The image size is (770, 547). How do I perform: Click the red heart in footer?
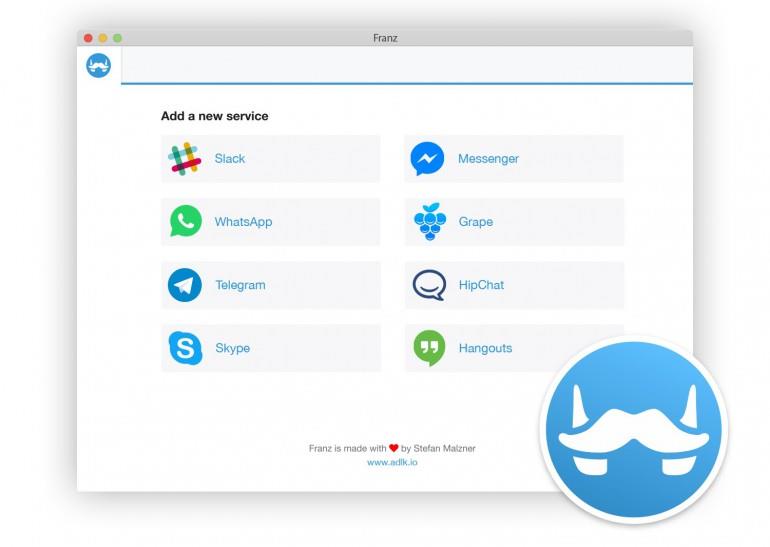click(393, 448)
